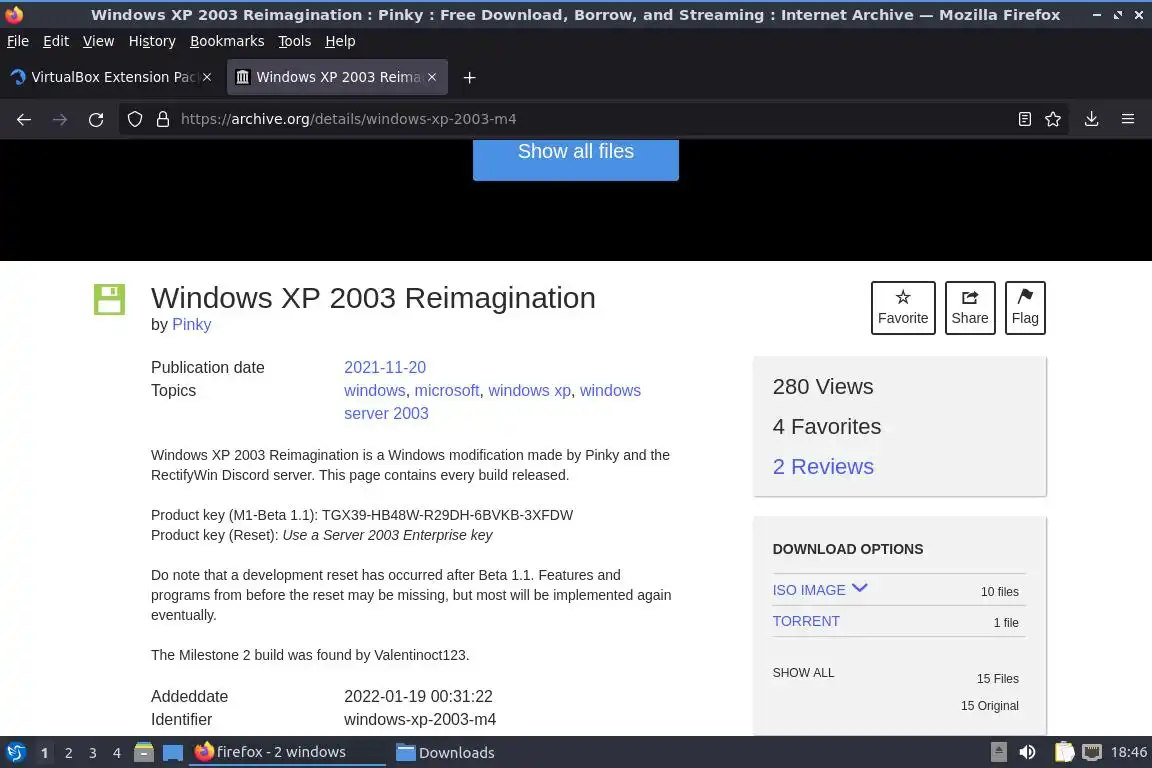Open the Firefox hamburger menu
This screenshot has height=768, width=1152.
tap(1128, 119)
